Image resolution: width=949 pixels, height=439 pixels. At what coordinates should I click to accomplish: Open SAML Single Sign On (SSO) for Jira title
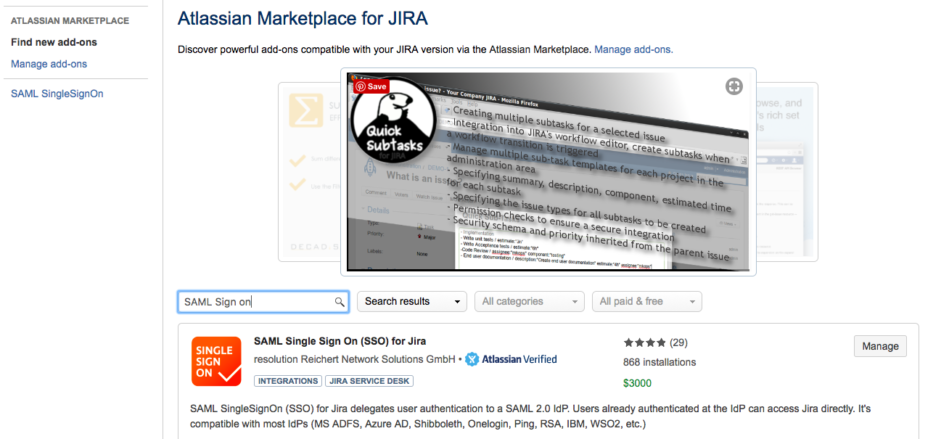pyautogui.click(x=340, y=341)
